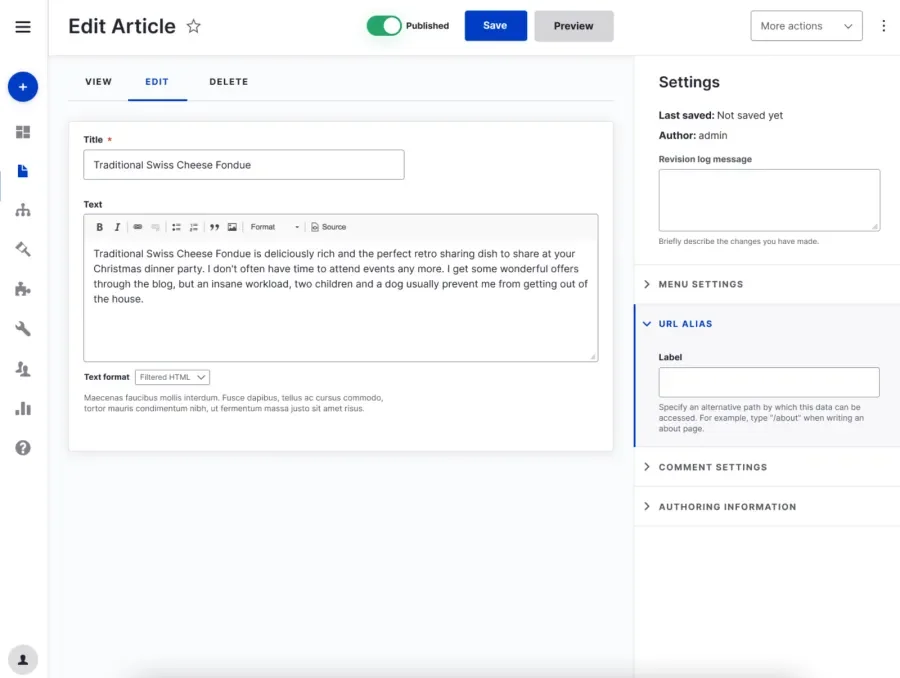Insert an image in the editor
The height and width of the screenshot is (678, 900).
tap(232, 227)
